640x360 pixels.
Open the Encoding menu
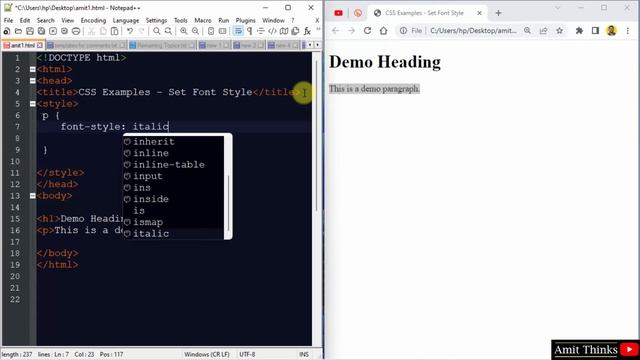(93, 20)
